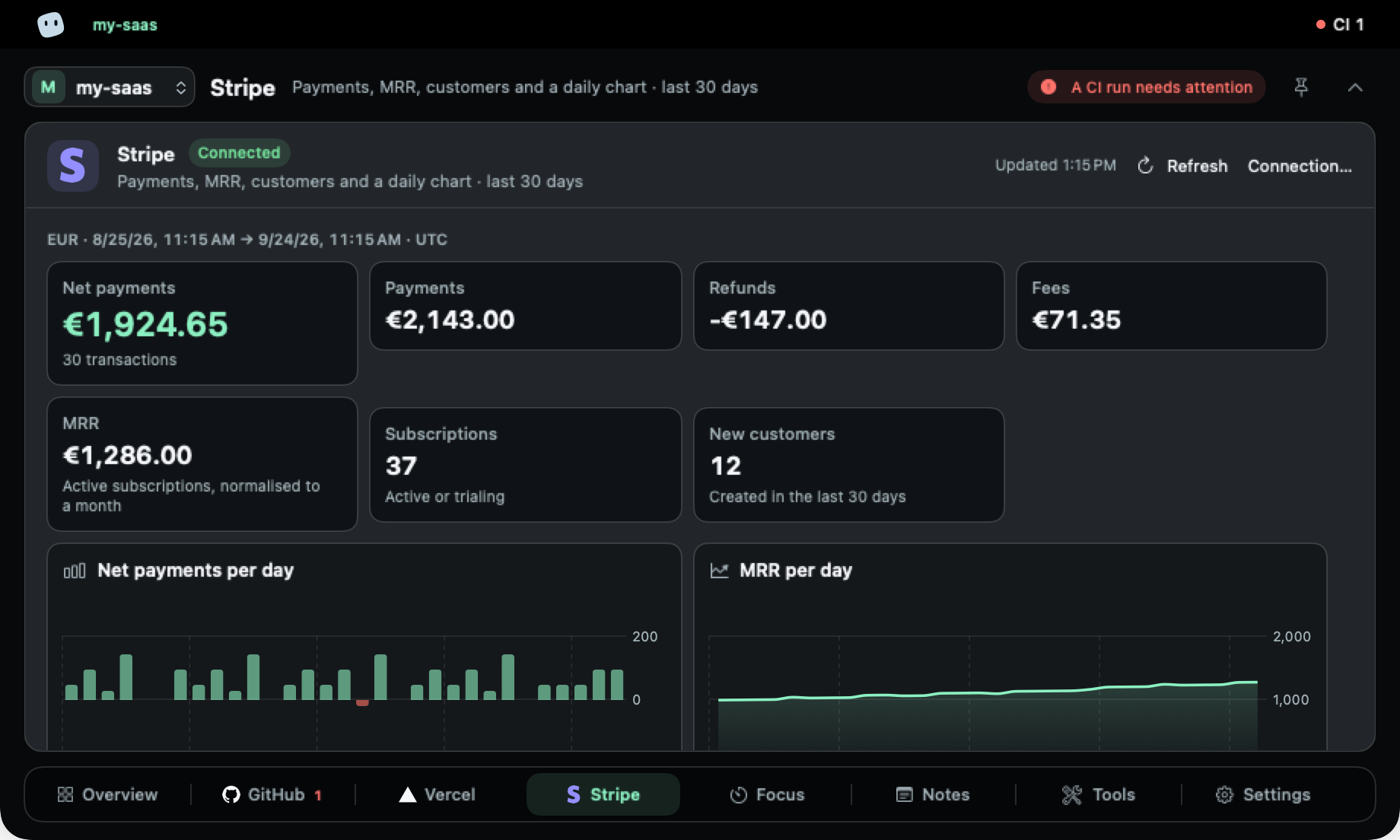1400x840 pixels.
Task: Select the Stripe tab
Action: (603, 794)
